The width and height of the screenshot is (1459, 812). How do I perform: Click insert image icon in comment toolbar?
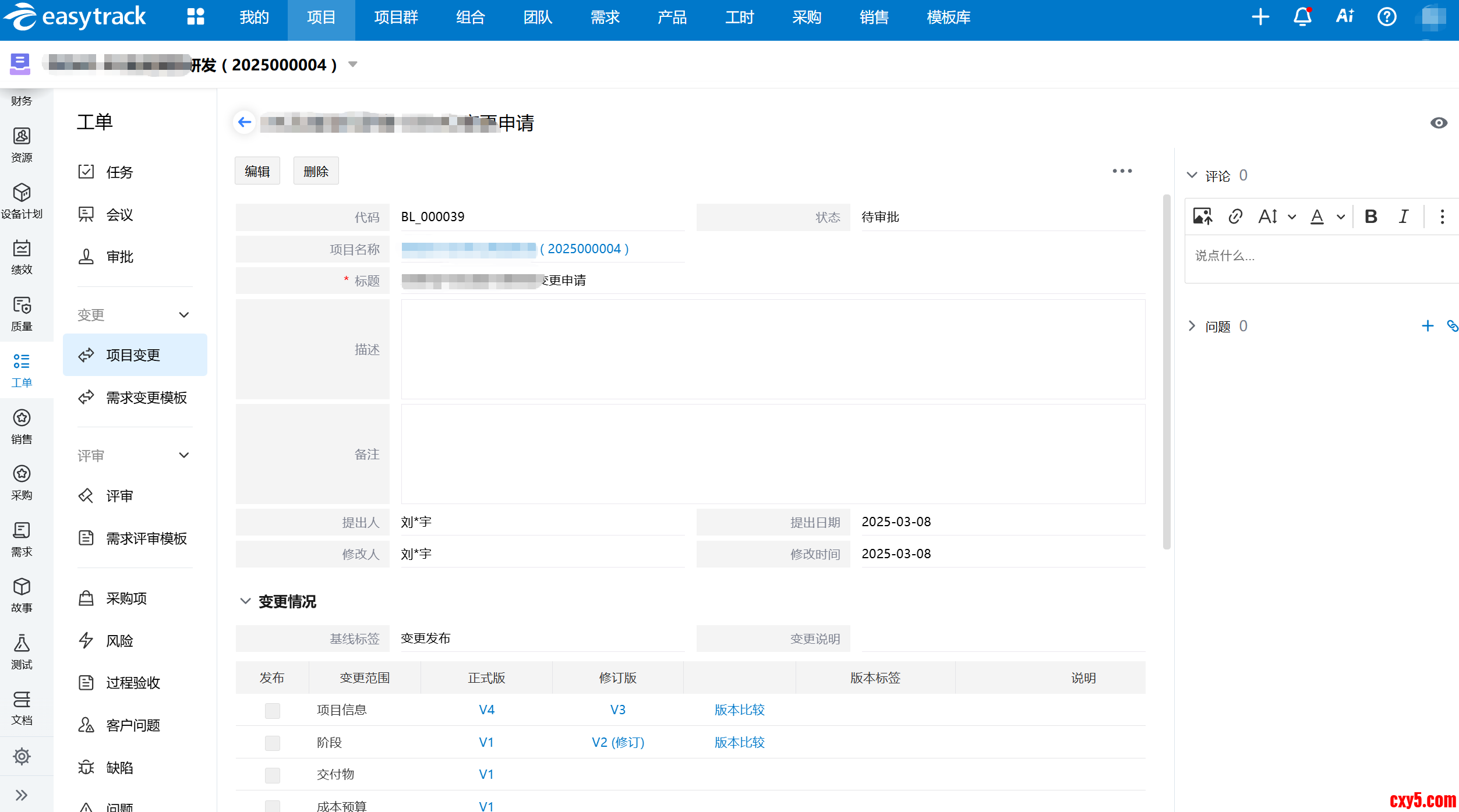[x=1203, y=217]
